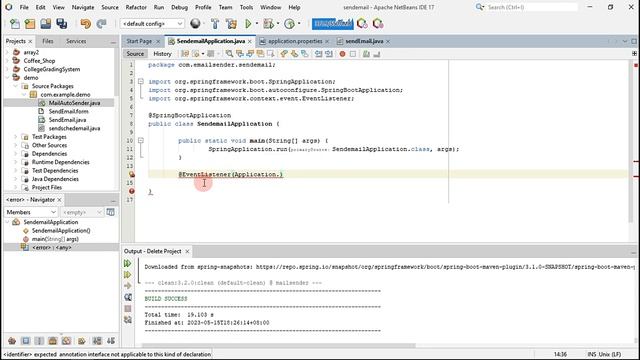640x360 pixels.
Task: Click the Undo arrow icon
Action: tap(85, 24)
